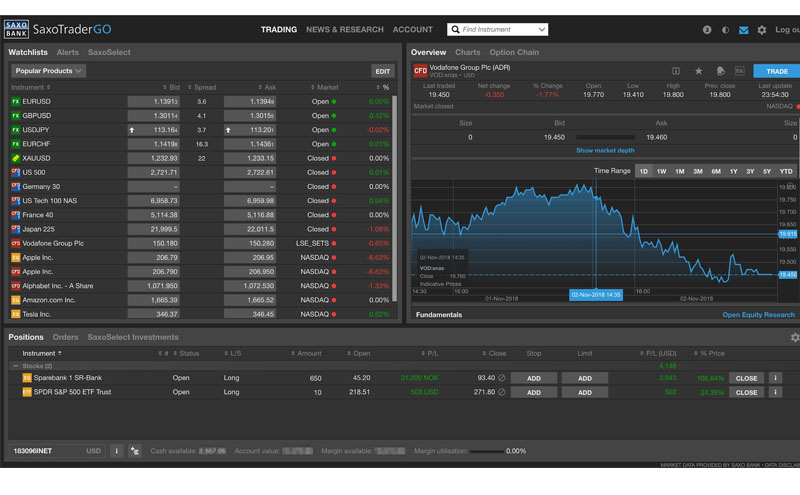The image size is (800, 495).
Task: Click the blue TRADE button
Action: (777, 71)
